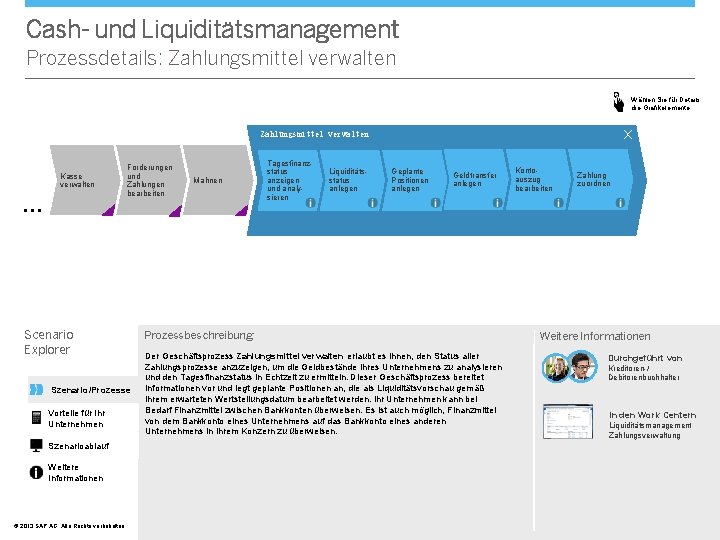Click the round info icon in Scenario Explorer
Image resolution: width=720 pixels, height=540 pixels.
click(36, 472)
